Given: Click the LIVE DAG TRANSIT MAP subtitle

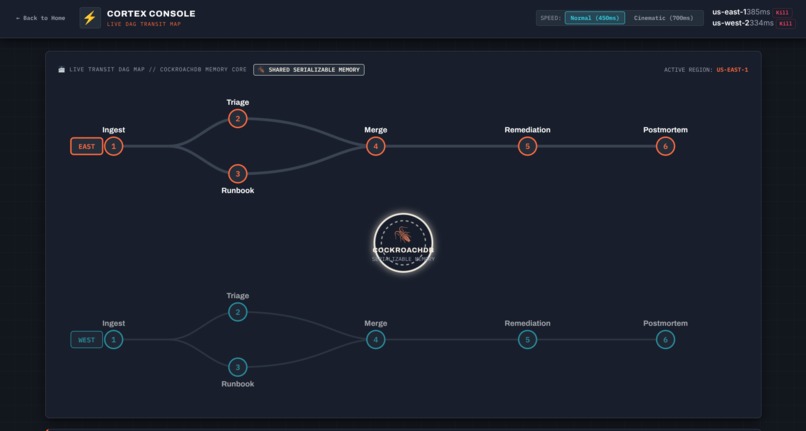Looking at the screenshot, I should (x=144, y=24).
